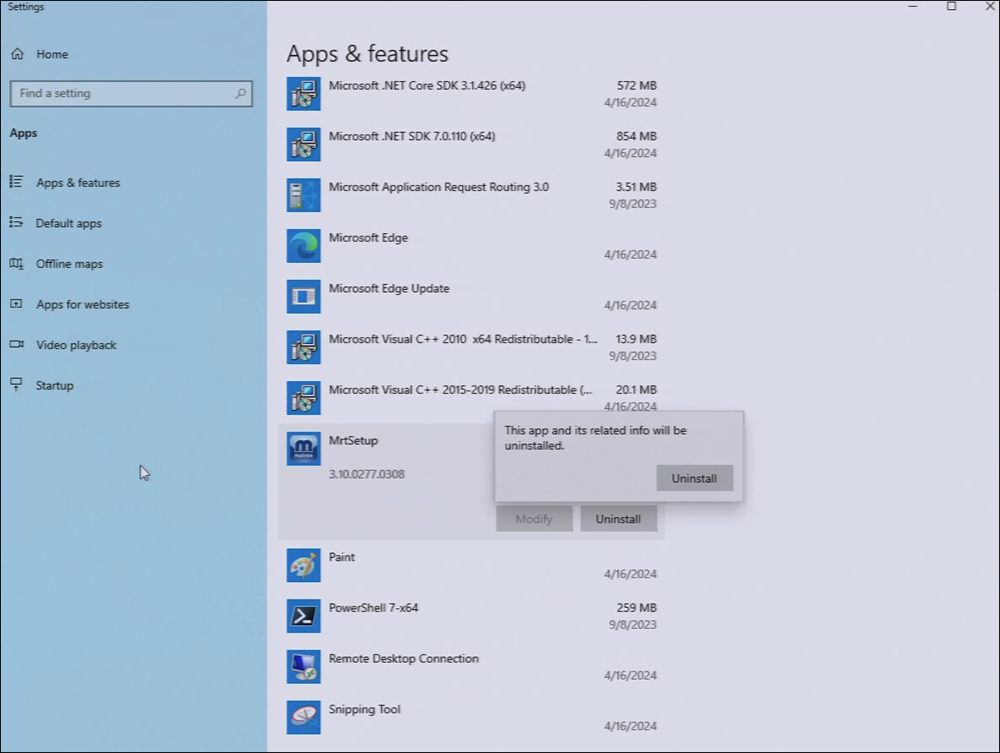Click the Remote Desktop Connection icon
Image resolution: width=1000 pixels, height=753 pixels.
[303, 667]
